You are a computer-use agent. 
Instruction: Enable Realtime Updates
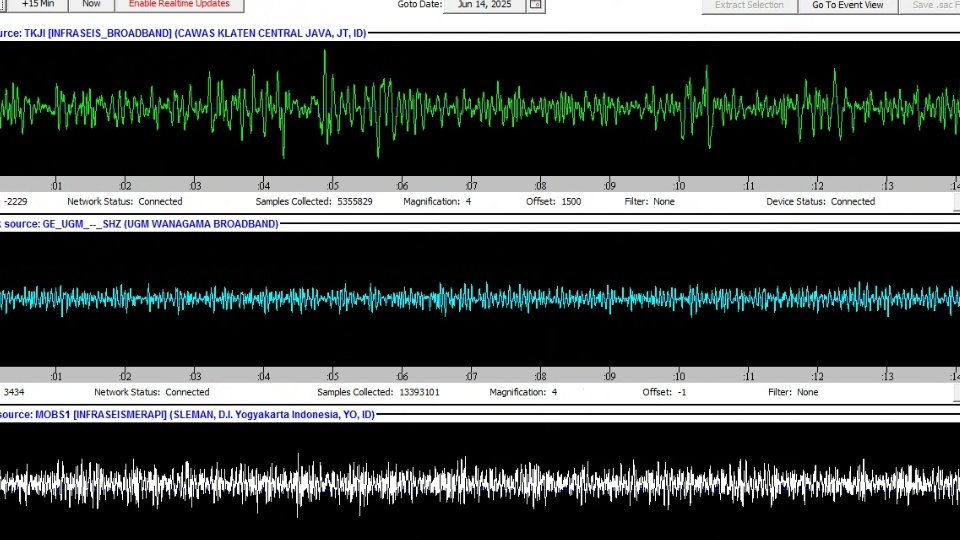click(179, 4)
